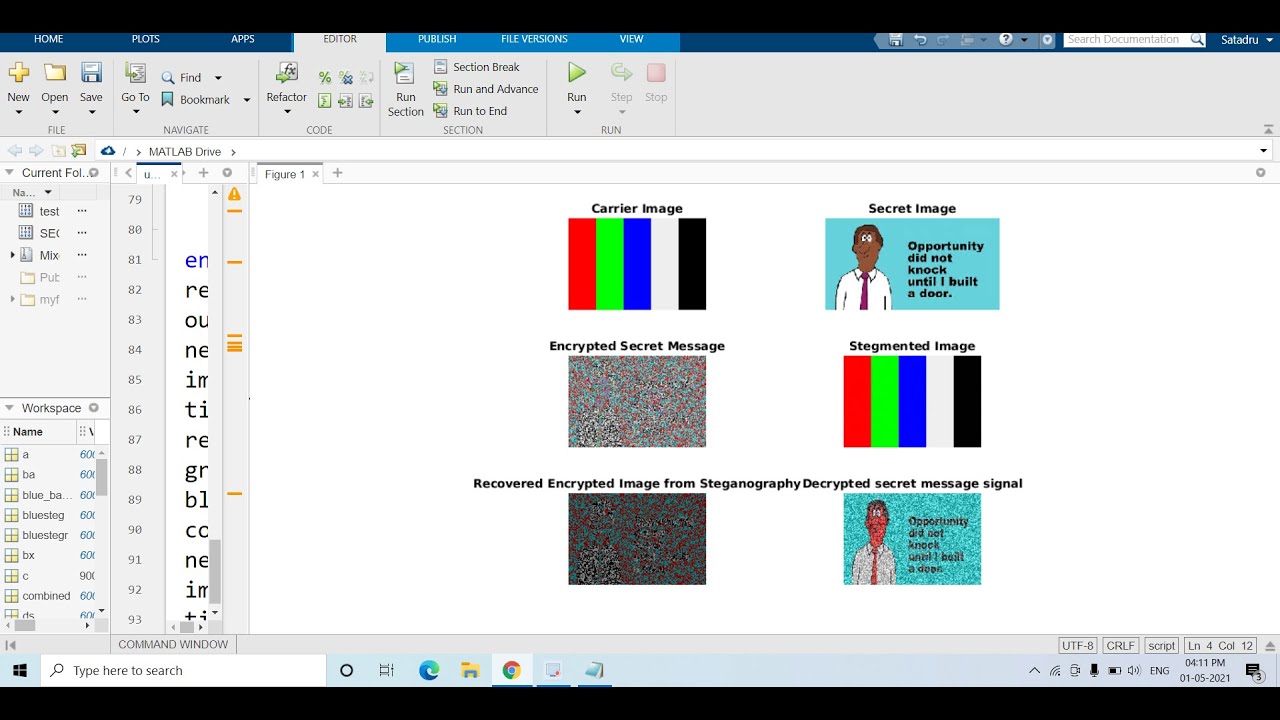Open the Refactor dropdown arrow

tap(287, 112)
